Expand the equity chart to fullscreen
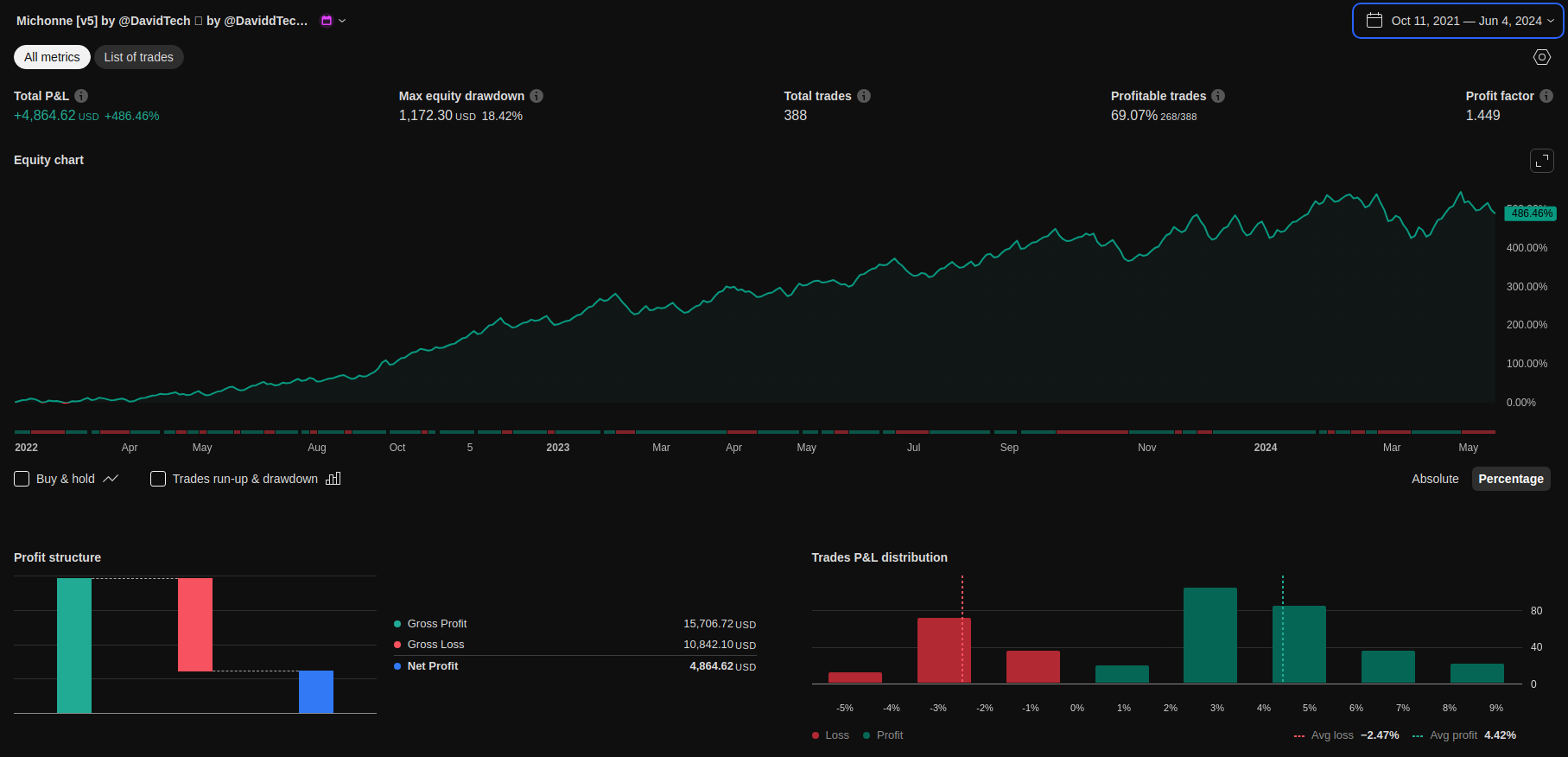 pyautogui.click(x=1542, y=161)
